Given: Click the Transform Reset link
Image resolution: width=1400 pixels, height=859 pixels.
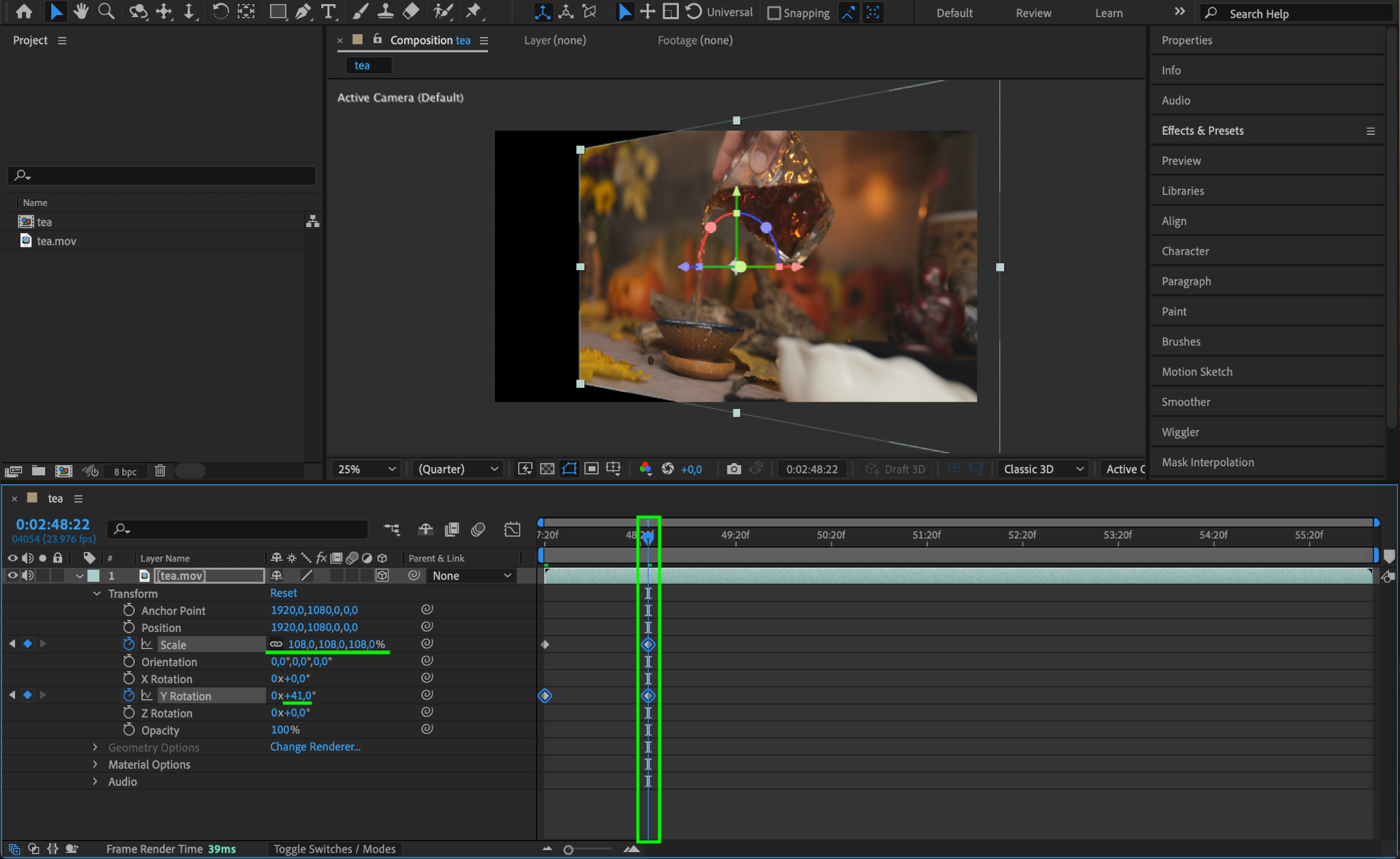Looking at the screenshot, I should [283, 593].
